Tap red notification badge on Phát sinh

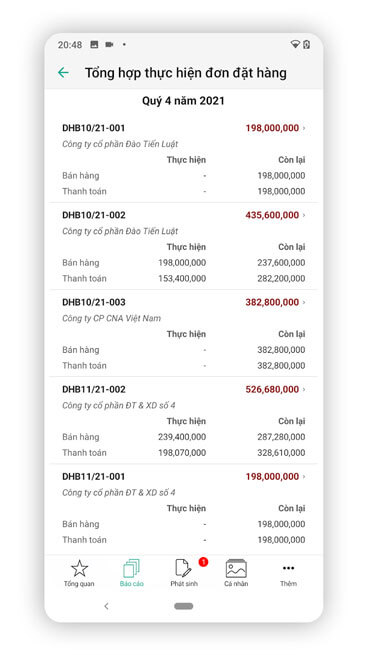(203, 562)
